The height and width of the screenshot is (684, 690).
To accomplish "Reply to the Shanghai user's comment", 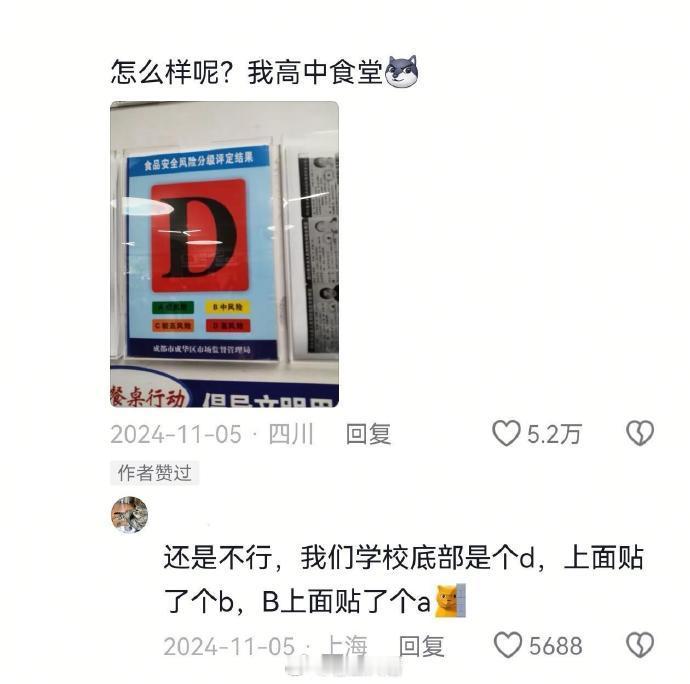I will click(x=421, y=646).
